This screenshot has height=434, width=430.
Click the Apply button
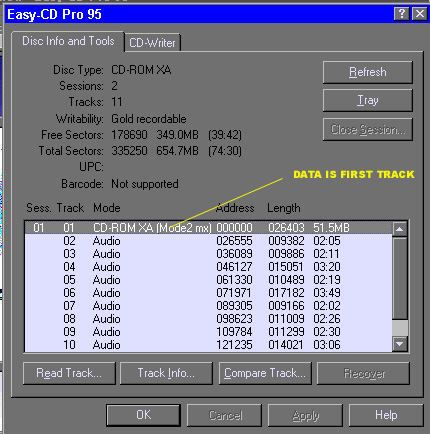pyautogui.click(x=305, y=415)
